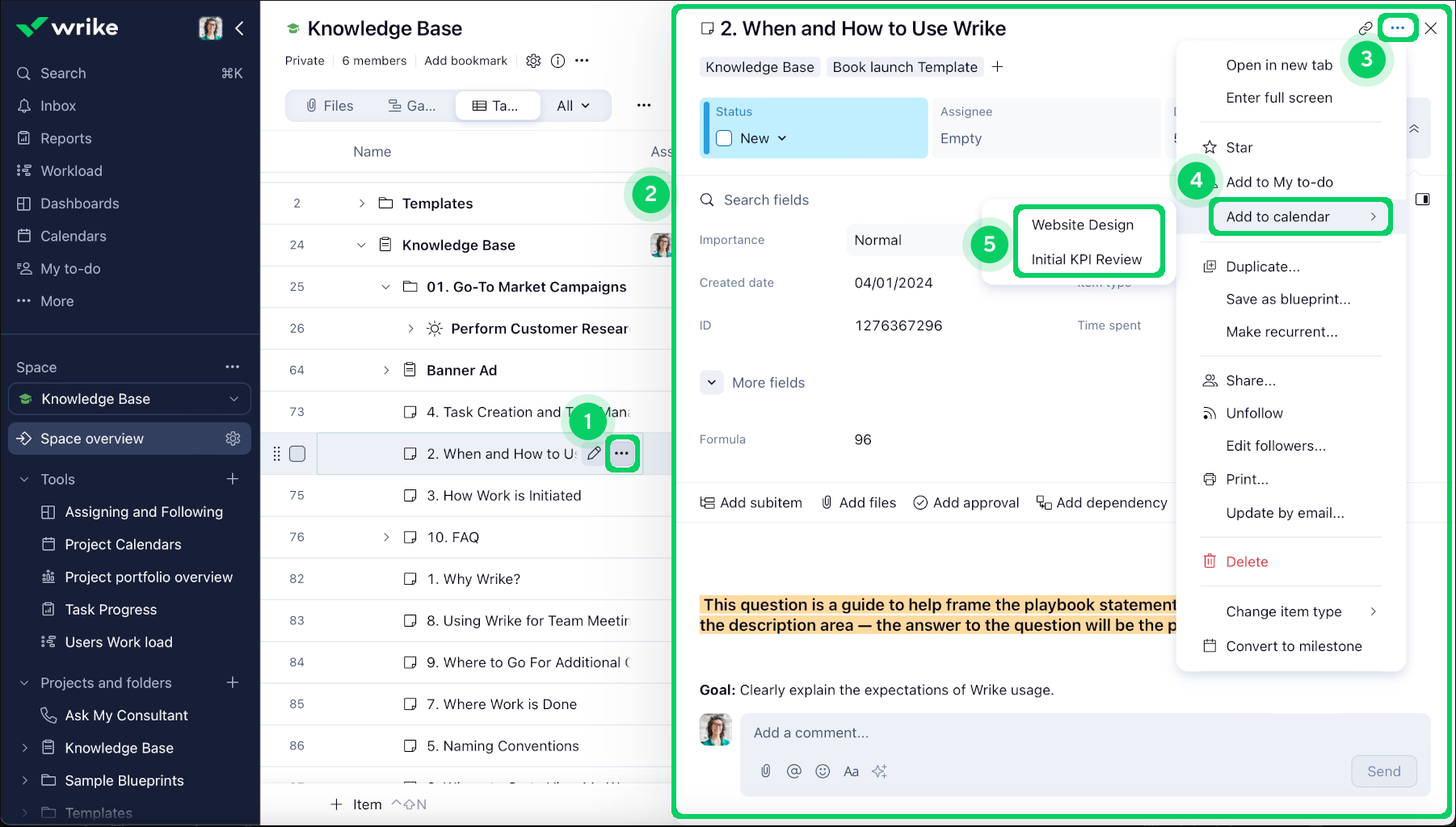Open task panel more actions menu
This screenshot has width=1456, height=827.
[1398, 28]
